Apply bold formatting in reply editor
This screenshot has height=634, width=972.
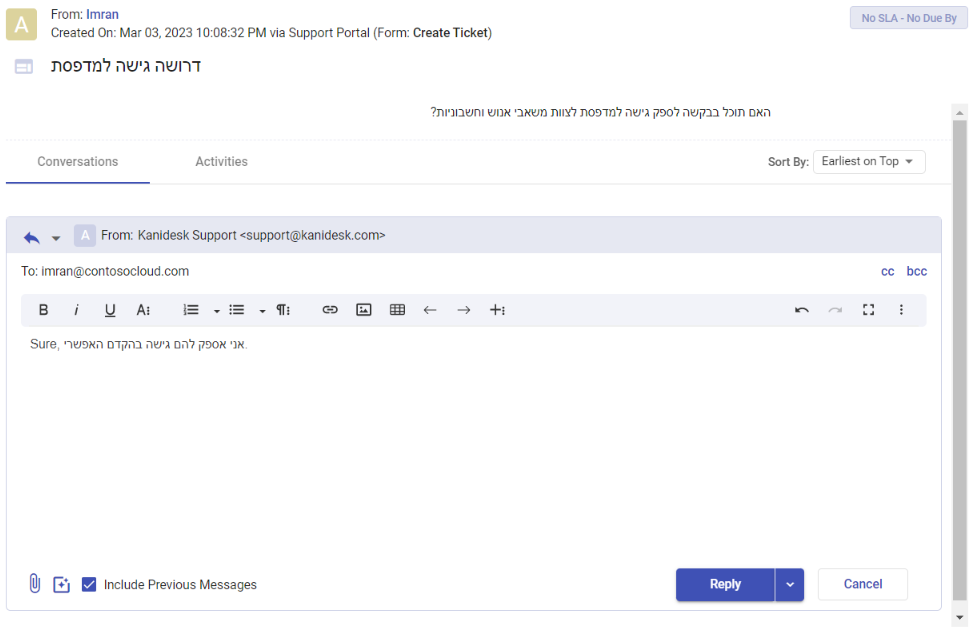(43, 310)
